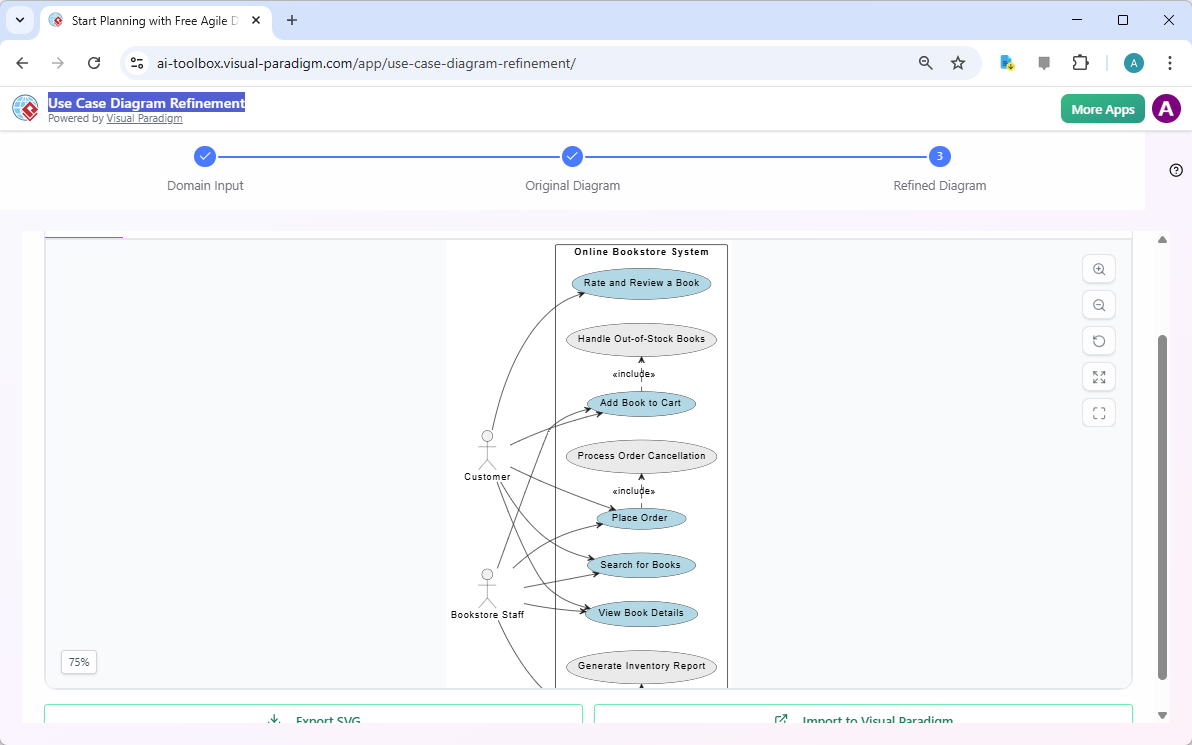The image size is (1192, 745).
Task: Bookmark this page with the star icon
Action: [958, 62]
